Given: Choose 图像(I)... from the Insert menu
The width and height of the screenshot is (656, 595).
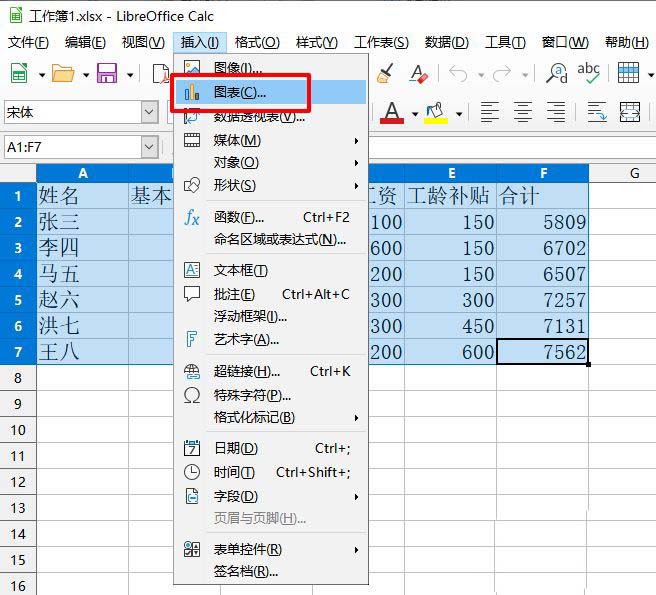Looking at the screenshot, I should pos(271,67).
